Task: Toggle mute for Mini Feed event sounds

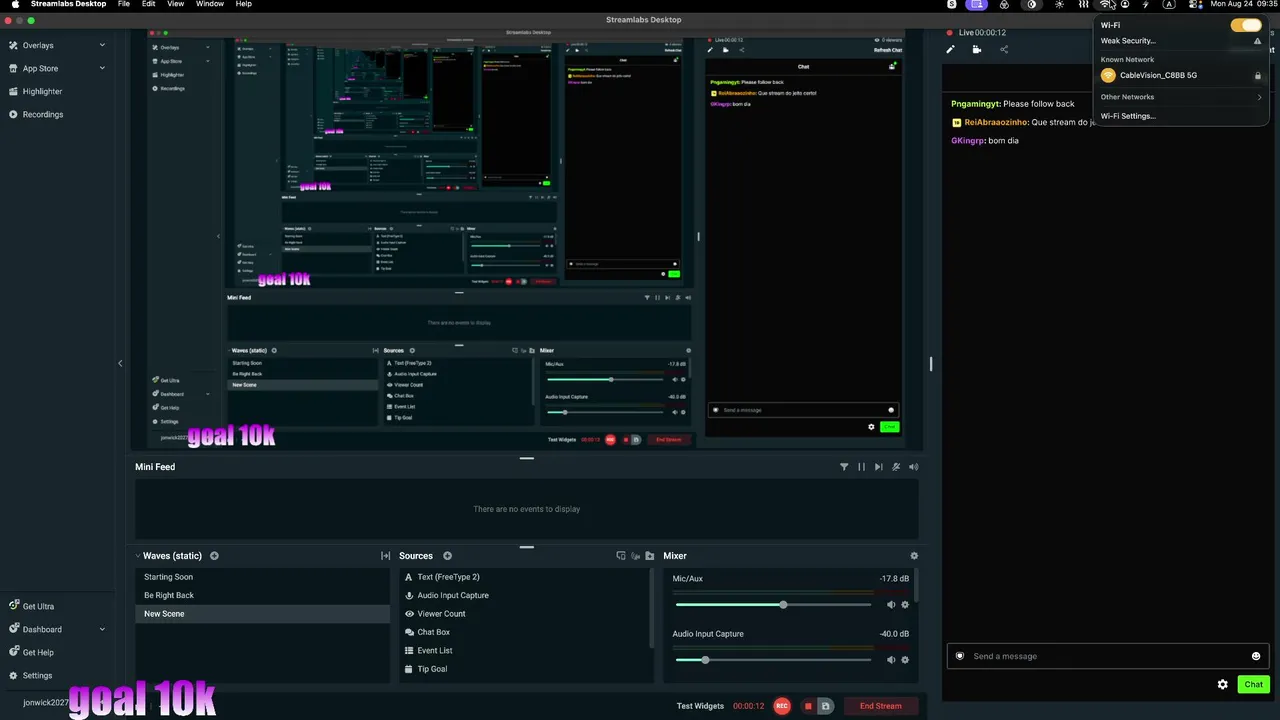Action: click(913, 467)
